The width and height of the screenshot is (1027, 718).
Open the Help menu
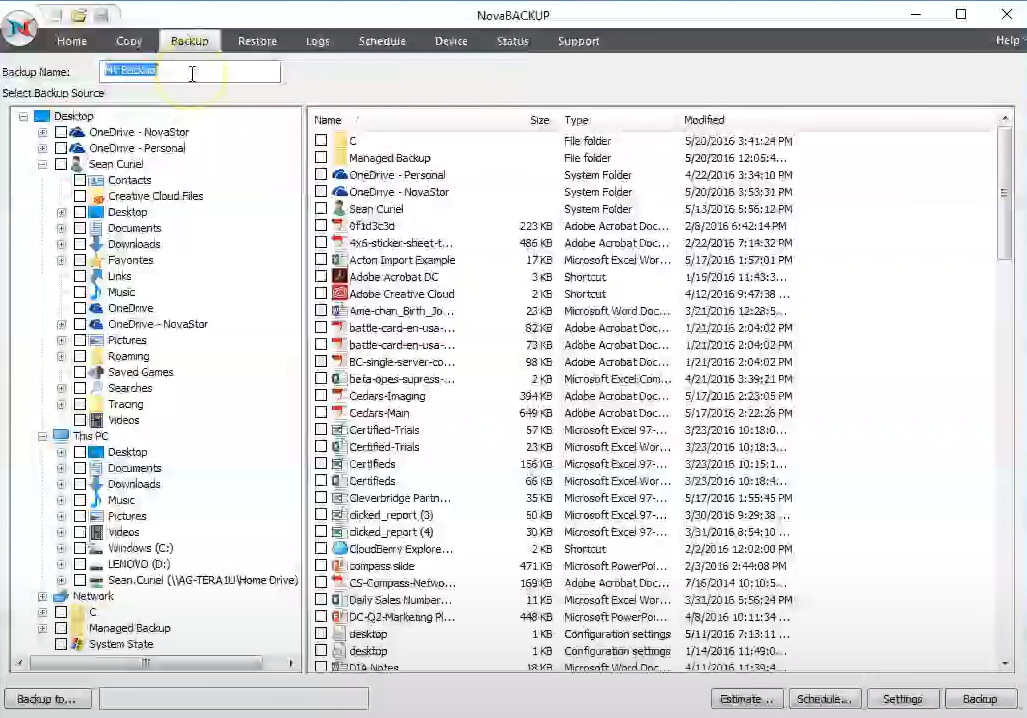pos(1008,41)
